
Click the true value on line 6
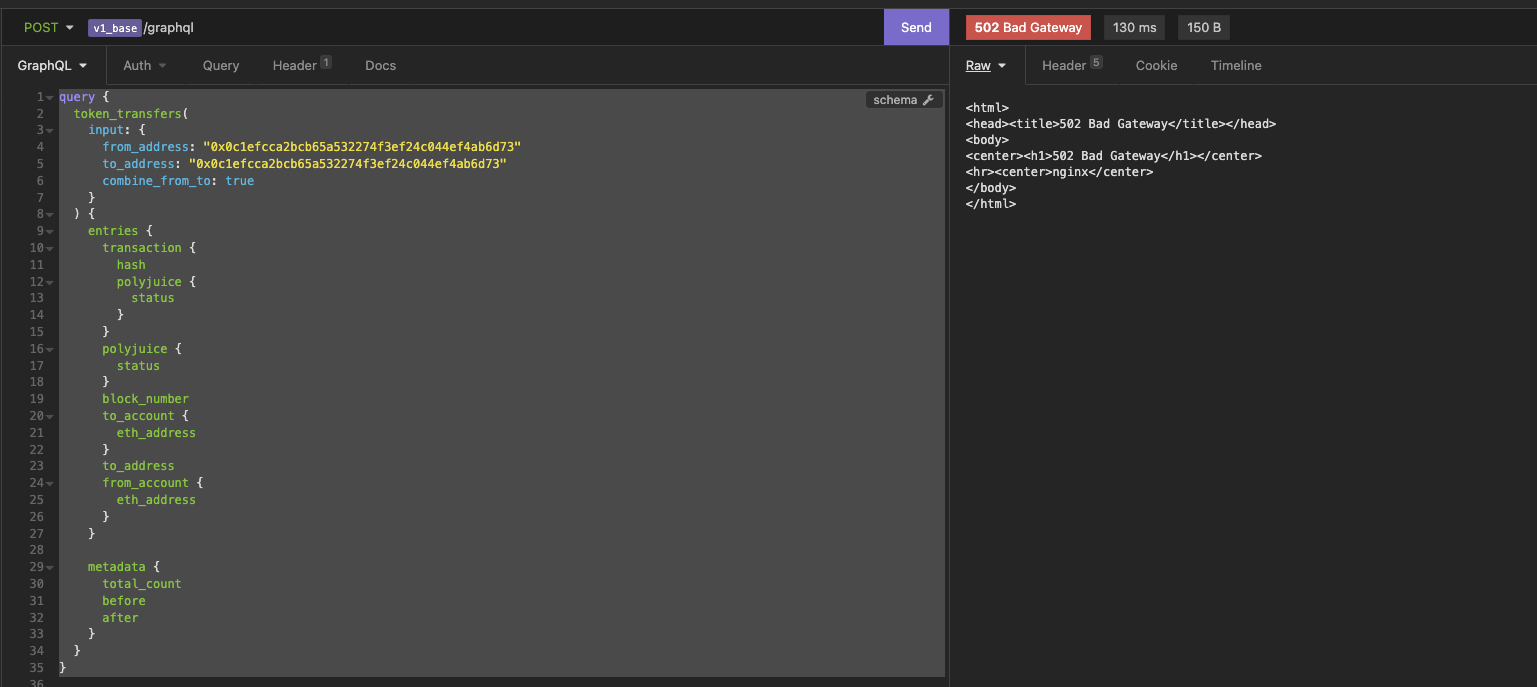[240, 181]
